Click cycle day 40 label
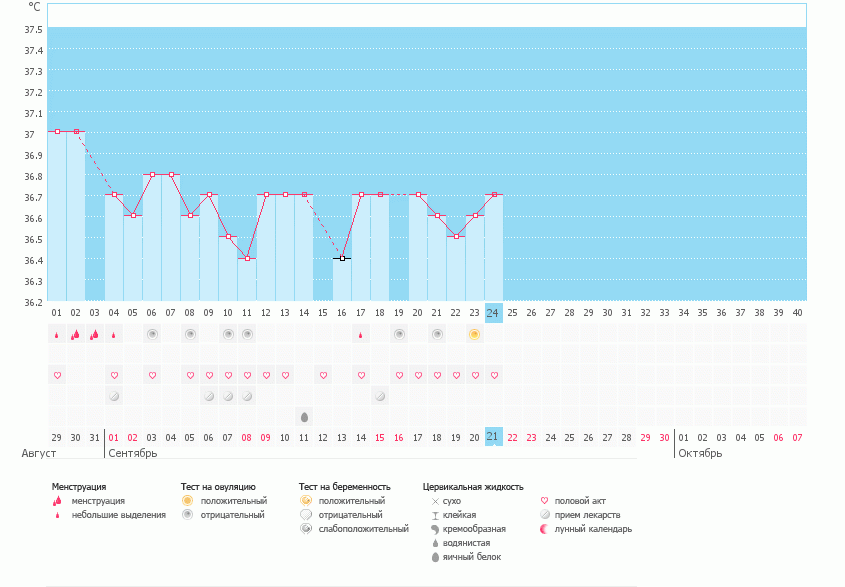The width and height of the screenshot is (845, 587). 797,312
